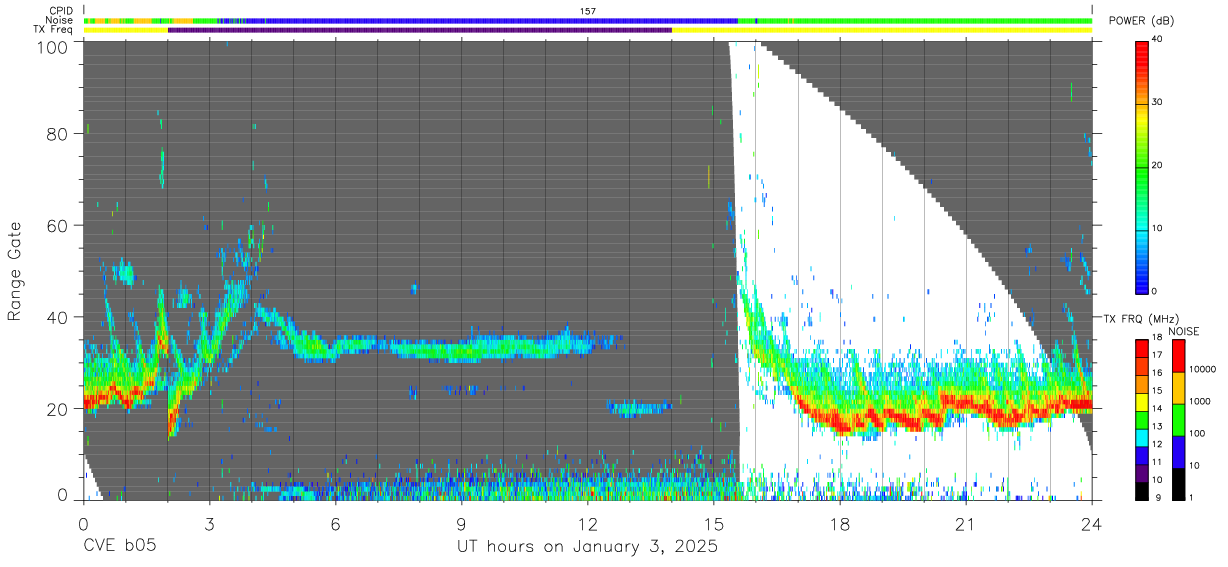
Task: Click the 80 range gate tick label
Action: tap(59, 133)
